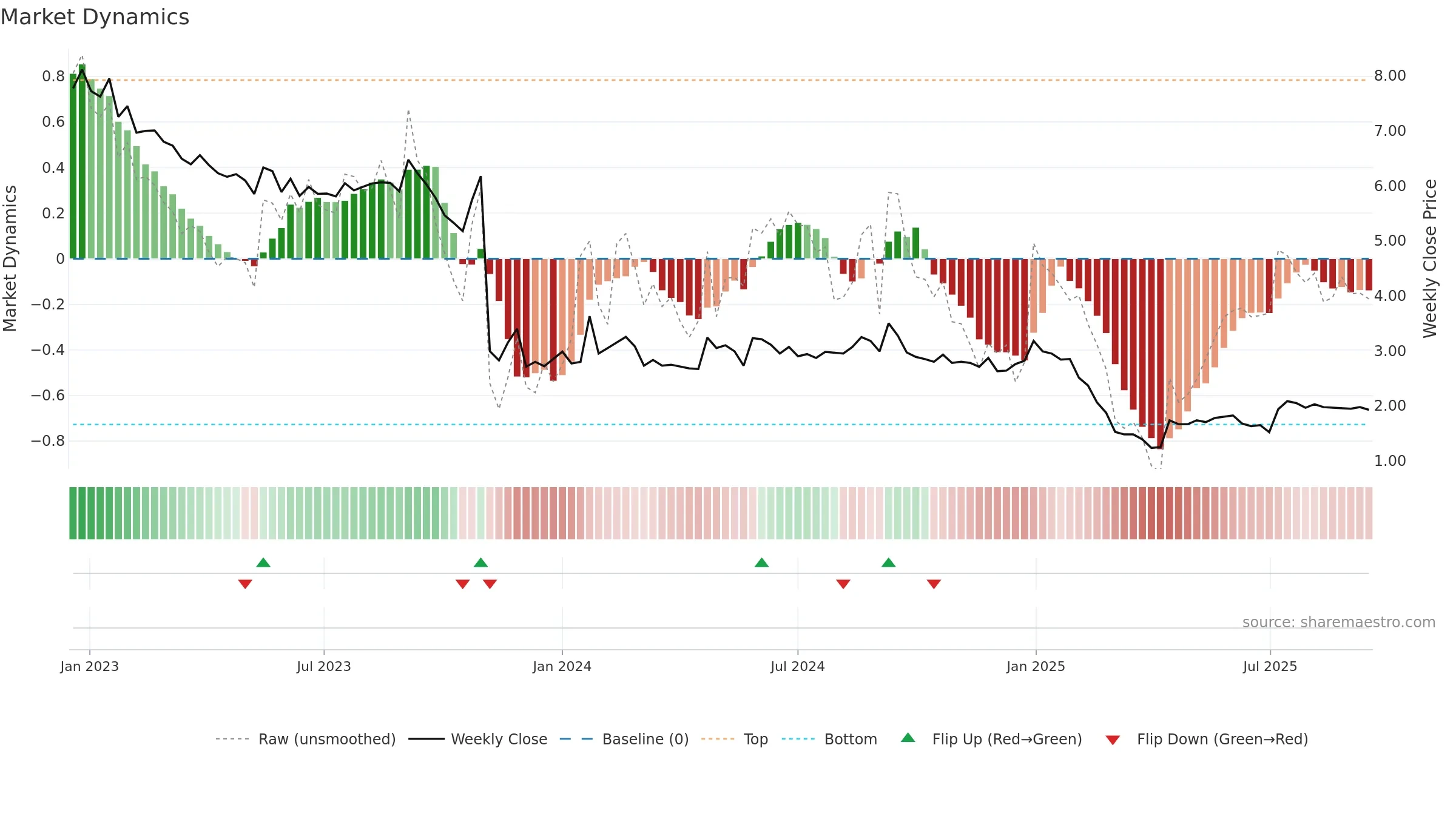Click the blue dashed Baseline line sample in legend
Viewport: 1456px width, 819px height.
pos(576,739)
